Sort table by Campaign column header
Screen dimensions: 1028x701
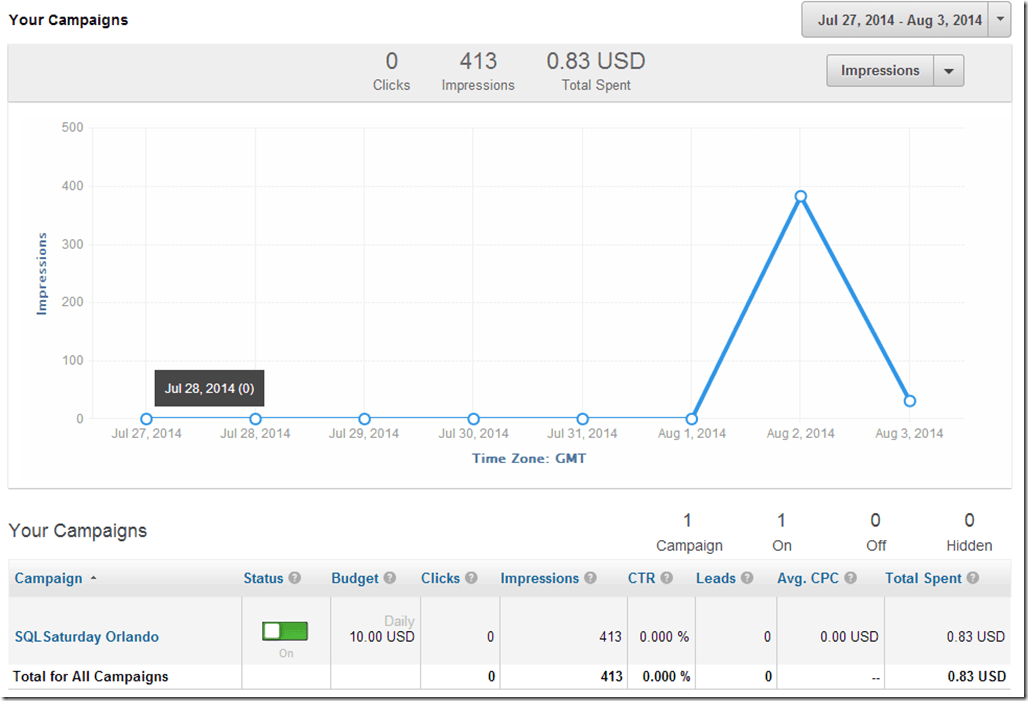48,578
